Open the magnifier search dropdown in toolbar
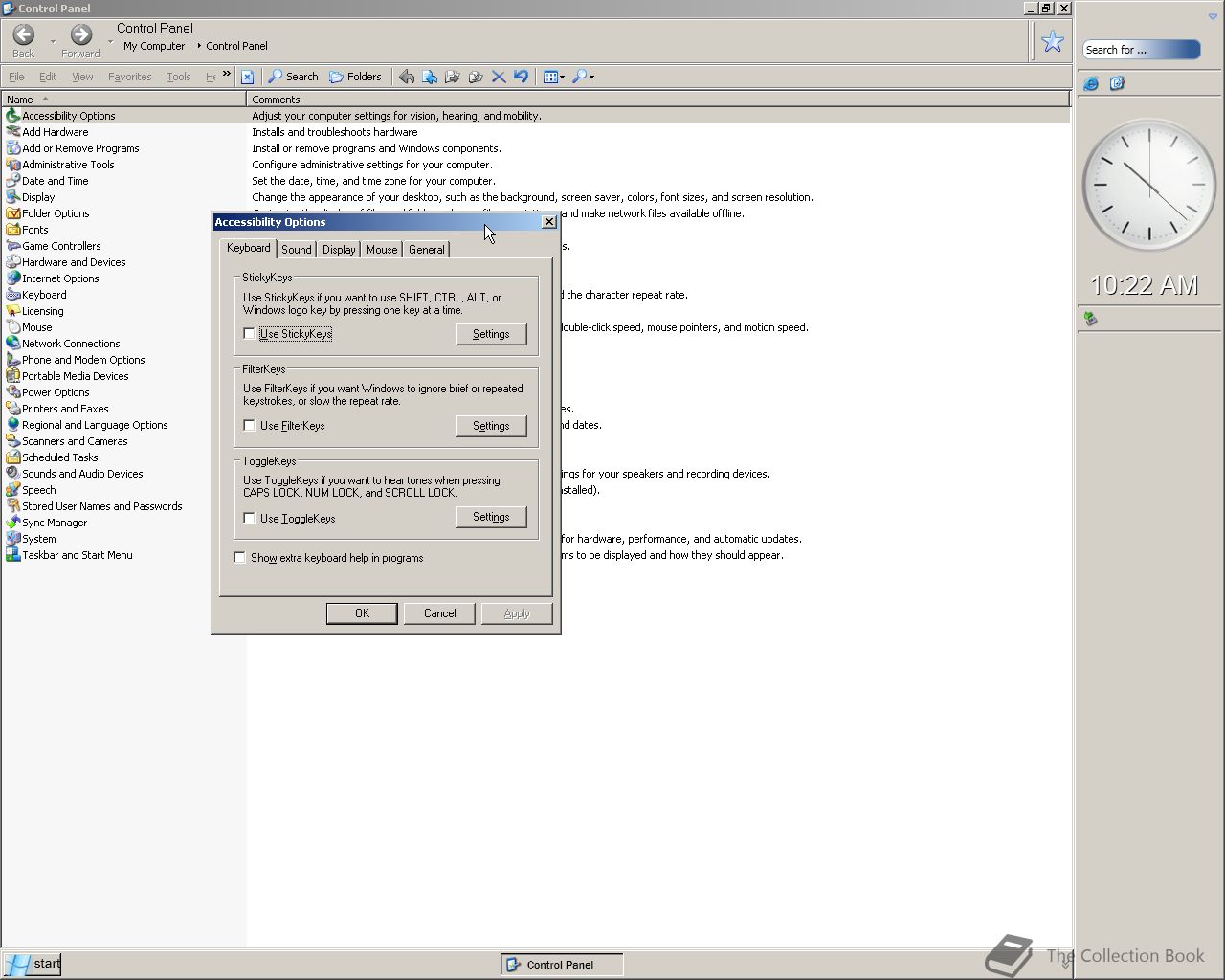 tap(583, 77)
